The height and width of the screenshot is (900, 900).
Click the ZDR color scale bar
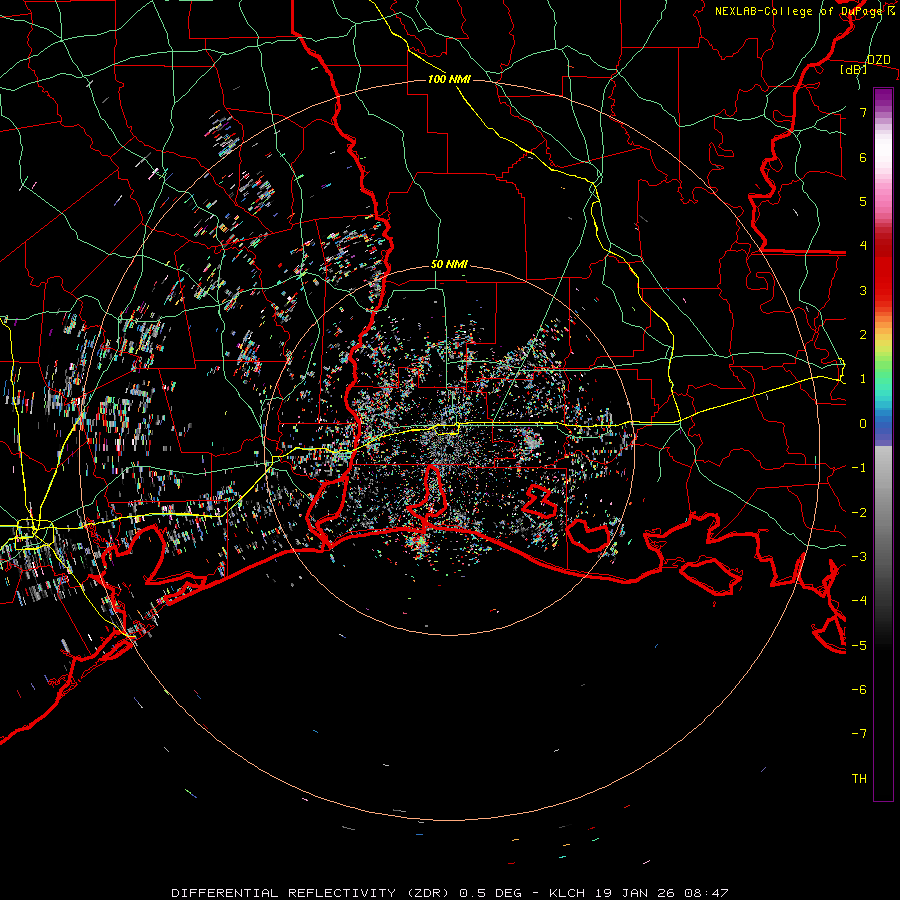(883, 445)
